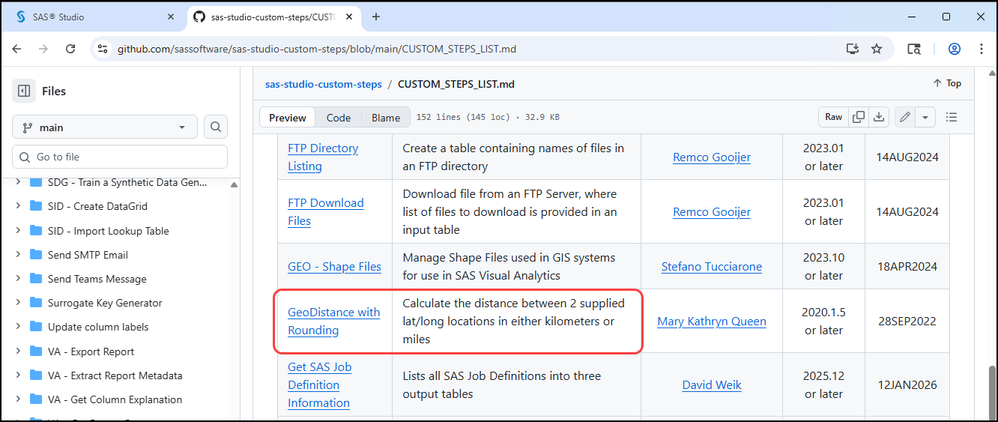Copy raw file contents icon
998x422 pixels.
859,117
